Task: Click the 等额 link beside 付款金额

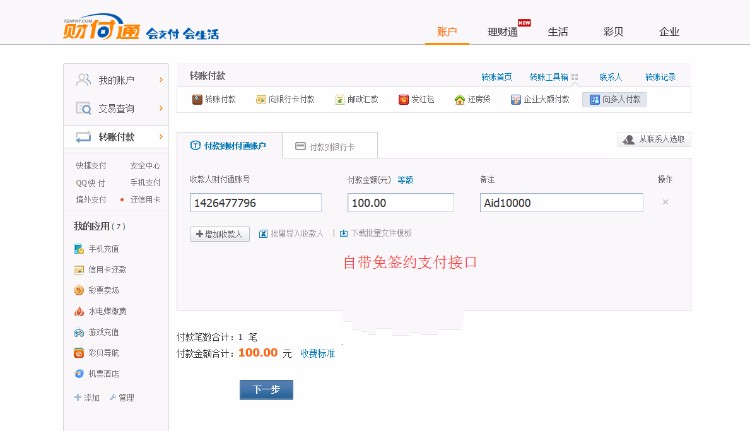Action: click(x=405, y=180)
